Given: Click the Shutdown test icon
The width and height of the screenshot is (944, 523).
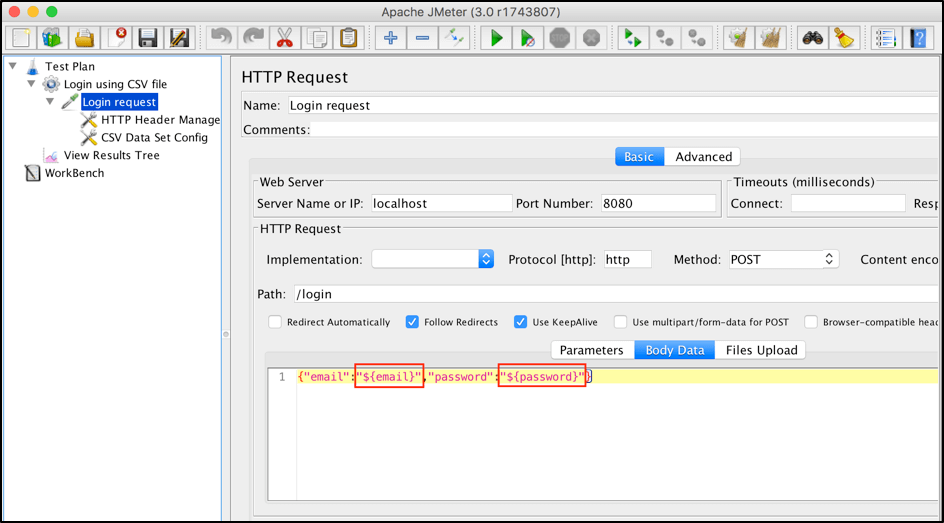Looking at the screenshot, I should (591, 38).
